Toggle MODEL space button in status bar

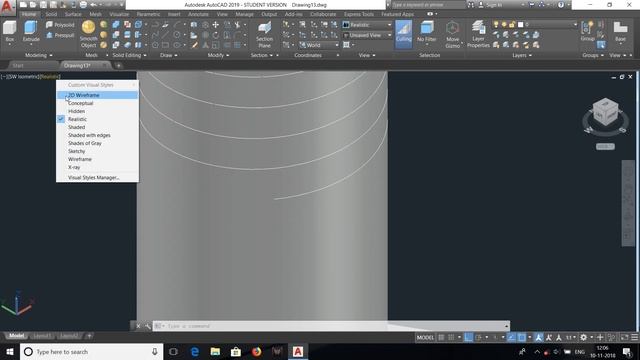425,337
